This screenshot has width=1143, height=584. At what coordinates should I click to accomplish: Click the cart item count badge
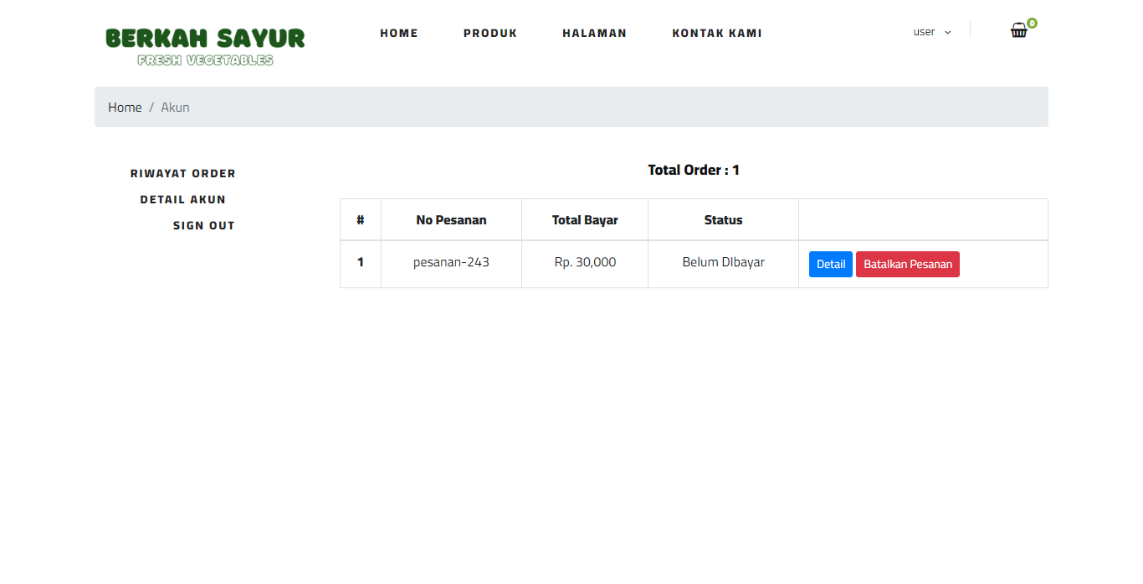tap(1032, 23)
